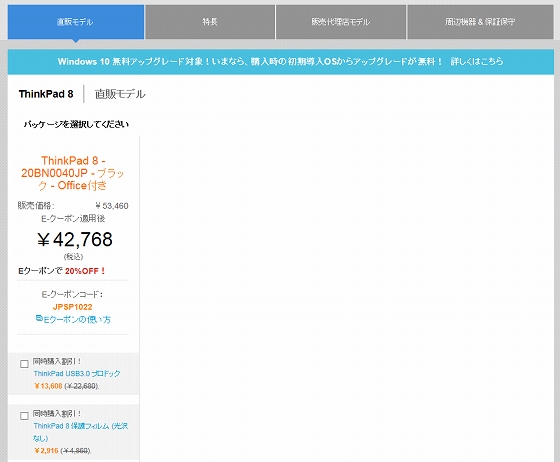Click パッケージを選択してください text
This screenshot has height=462, width=560.
pyautogui.click(x=76, y=124)
